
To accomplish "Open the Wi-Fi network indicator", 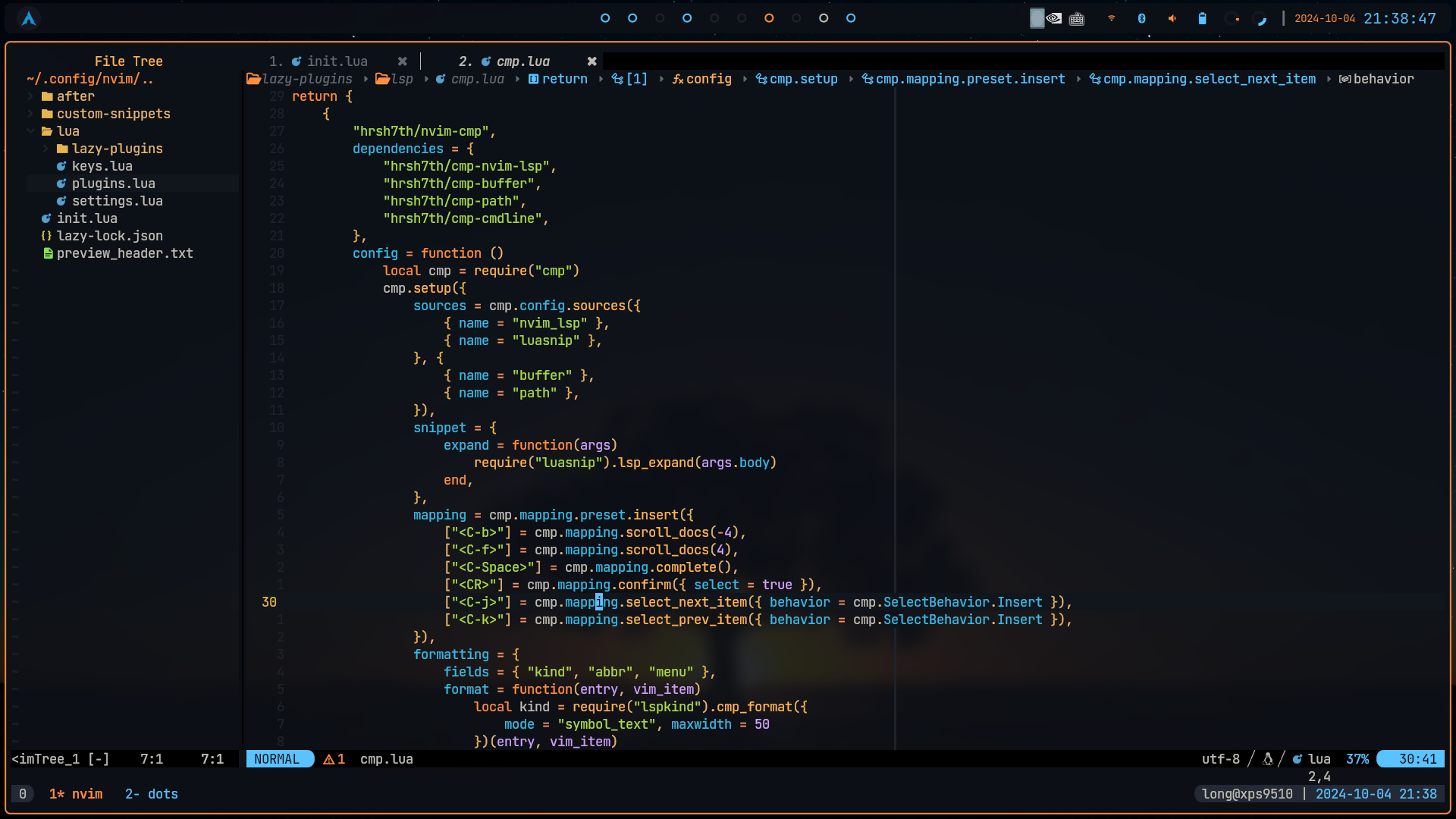I will point(1112,18).
